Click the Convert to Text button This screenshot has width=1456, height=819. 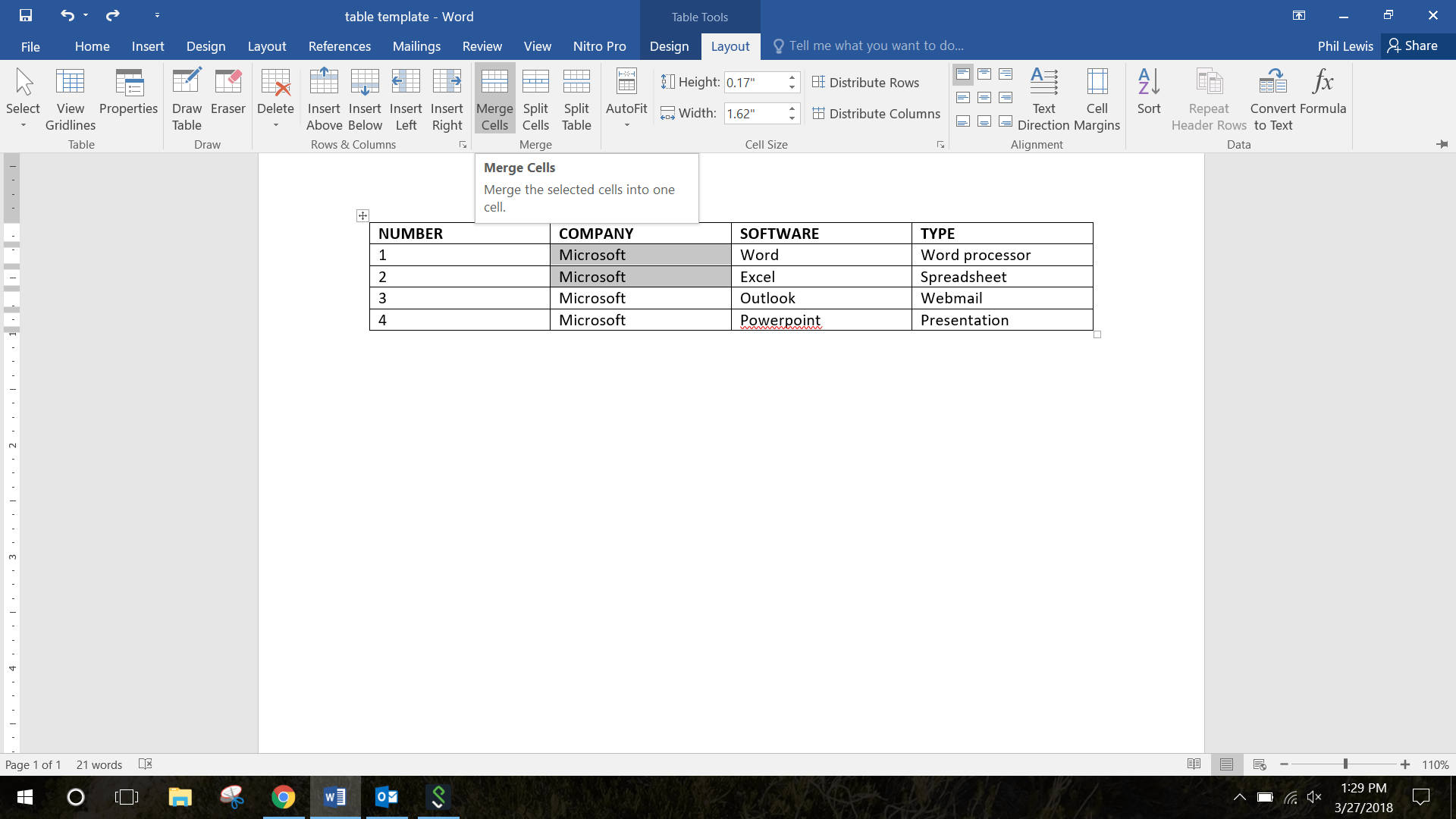(1273, 99)
